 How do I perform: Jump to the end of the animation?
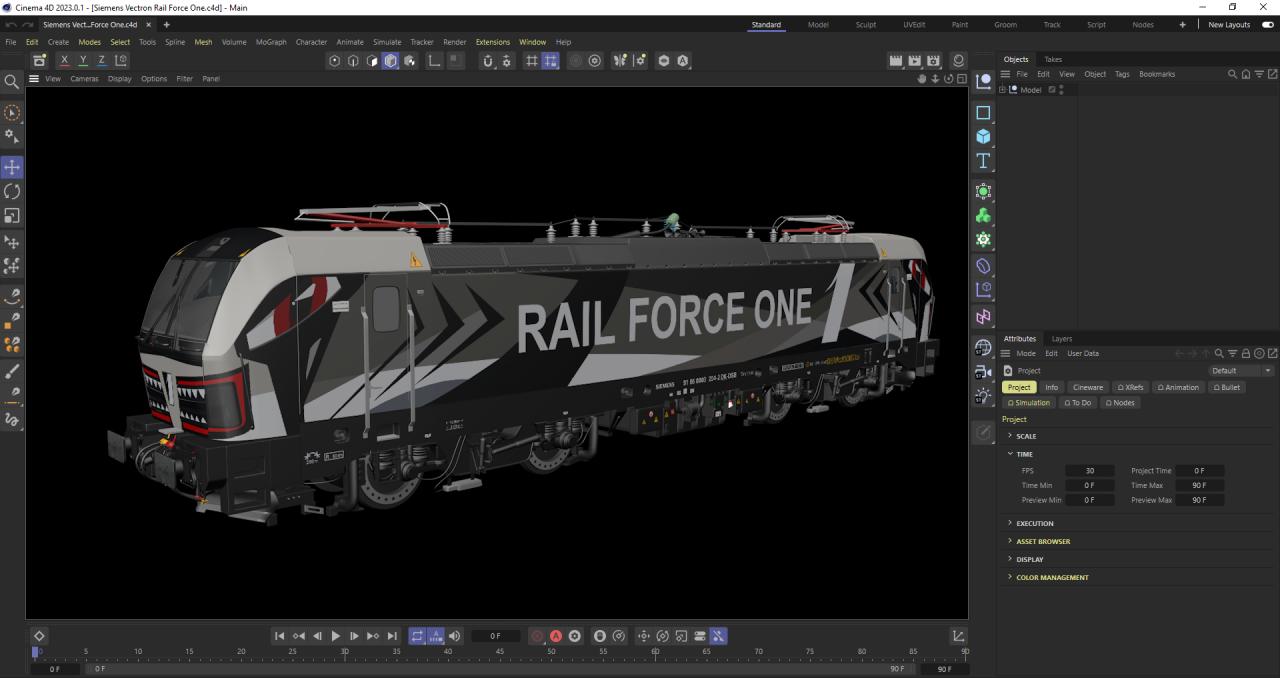[x=392, y=636]
